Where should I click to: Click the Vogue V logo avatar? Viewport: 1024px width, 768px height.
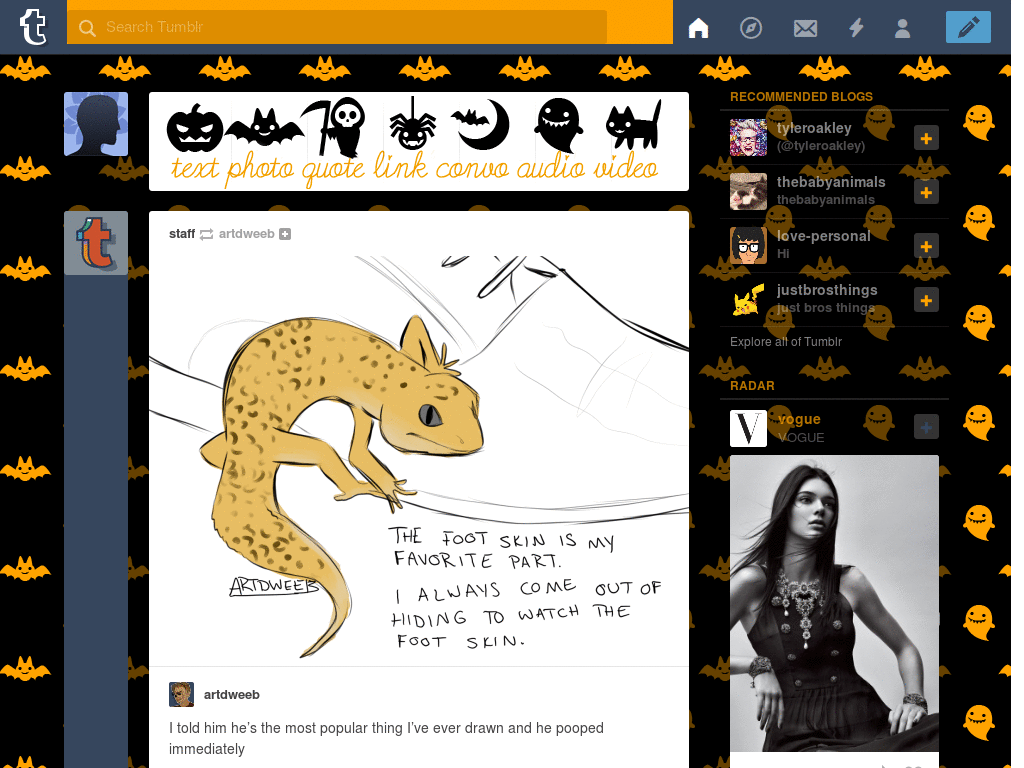(x=748, y=428)
